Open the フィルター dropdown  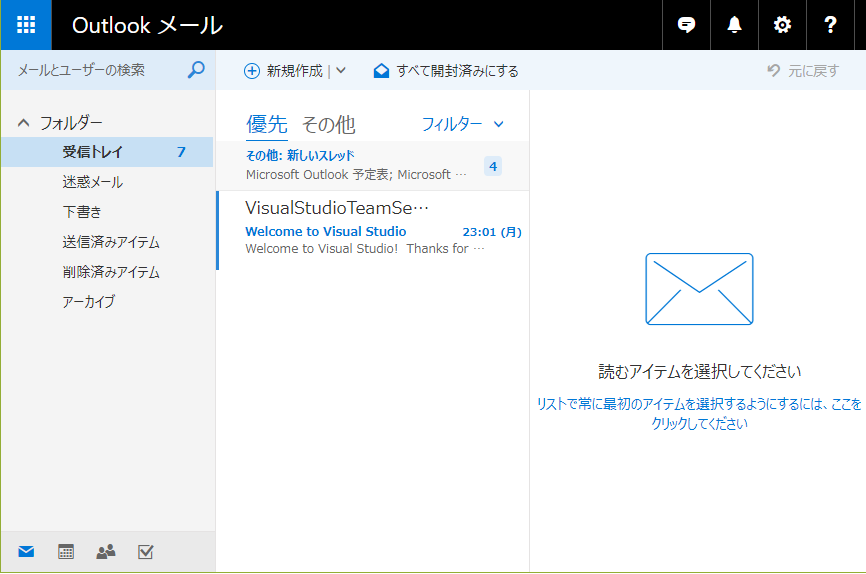pyautogui.click(x=463, y=124)
